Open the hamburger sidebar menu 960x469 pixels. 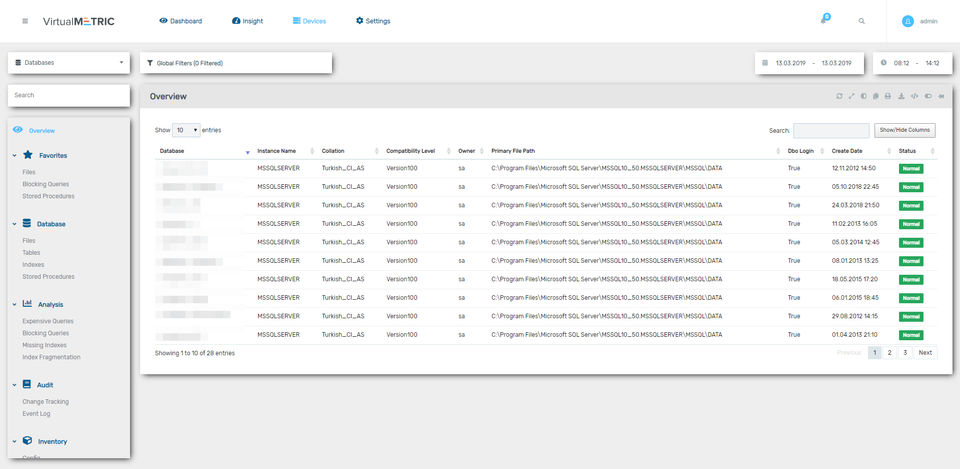(x=25, y=21)
